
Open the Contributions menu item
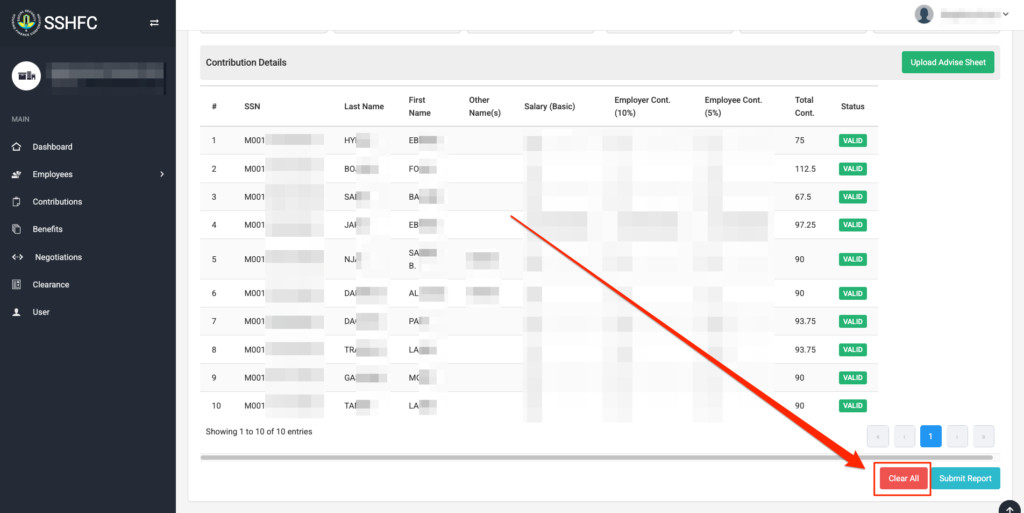coord(57,202)
